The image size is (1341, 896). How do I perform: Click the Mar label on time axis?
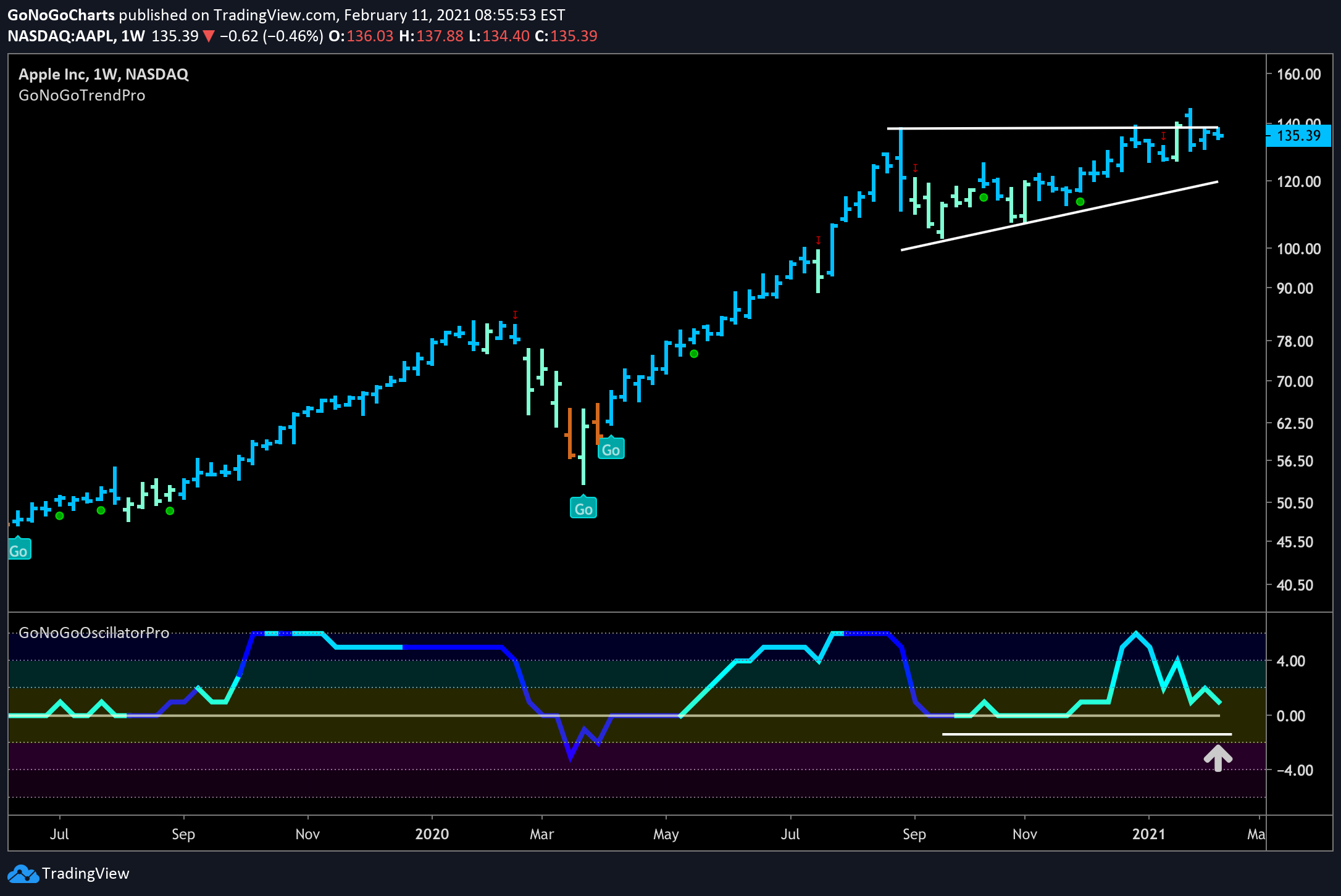pyautogui.click(x=541, y=834)
